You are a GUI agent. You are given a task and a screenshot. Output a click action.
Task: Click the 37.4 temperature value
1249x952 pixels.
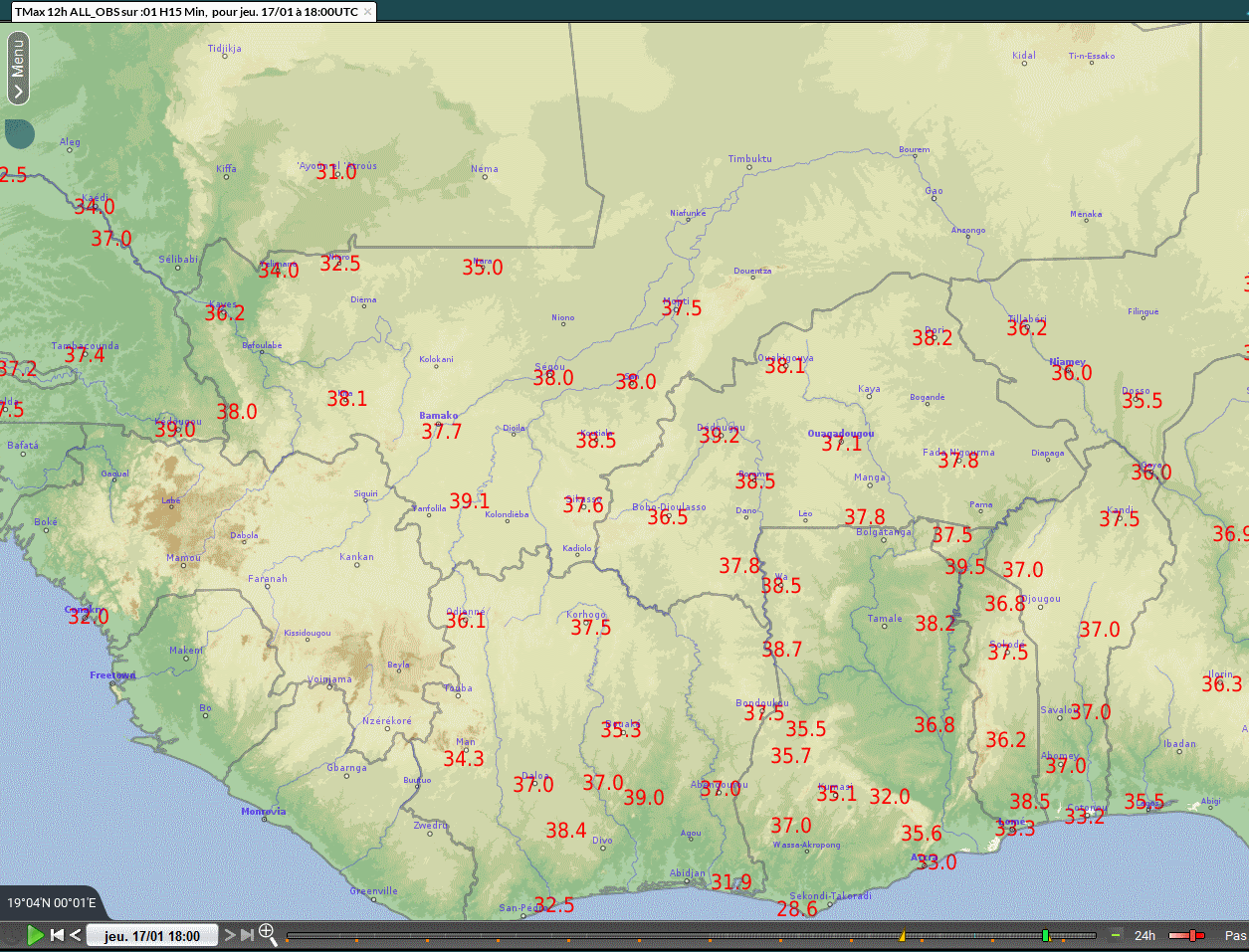click(x=85, y=356)
